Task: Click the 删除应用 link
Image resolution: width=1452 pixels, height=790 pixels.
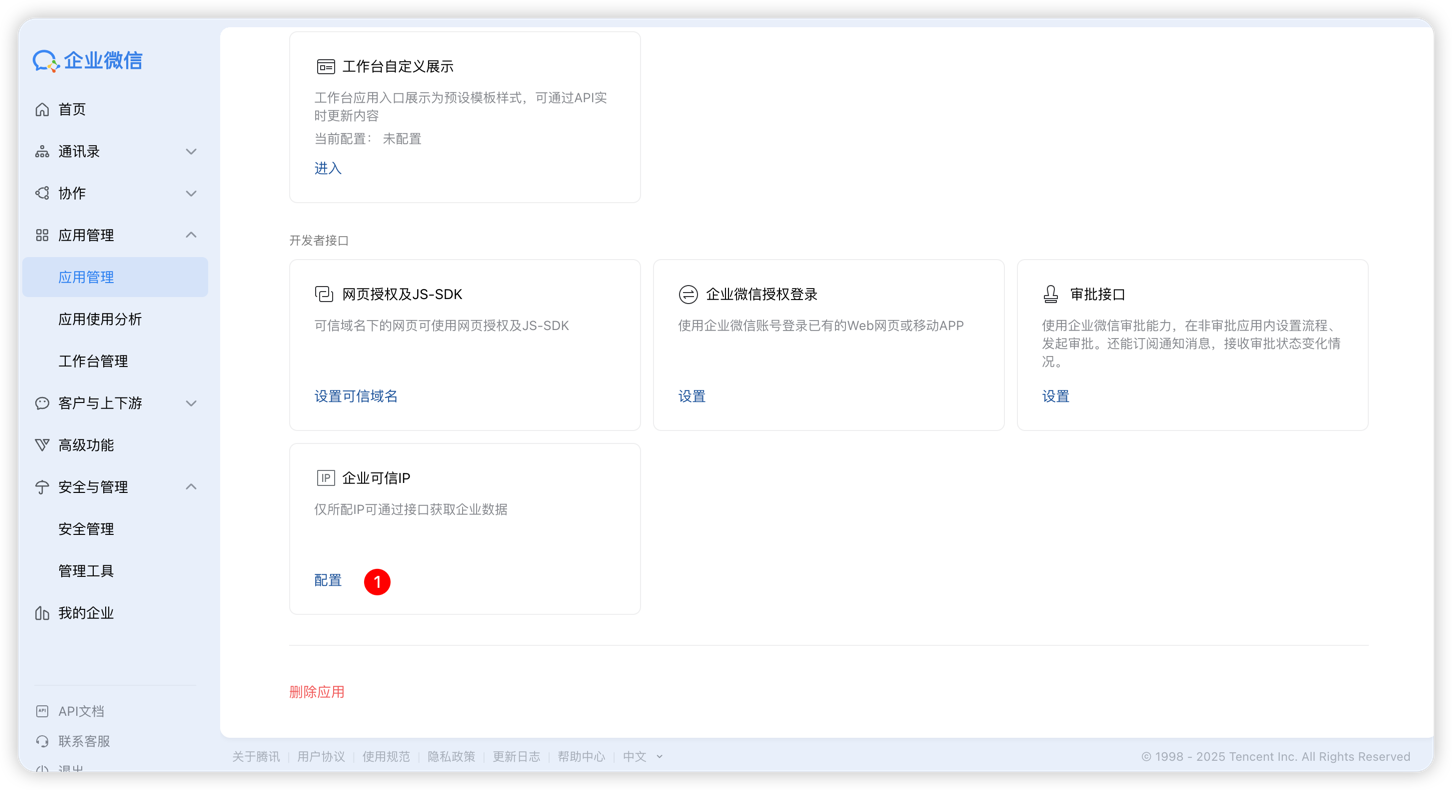Action: pos(317,691)
